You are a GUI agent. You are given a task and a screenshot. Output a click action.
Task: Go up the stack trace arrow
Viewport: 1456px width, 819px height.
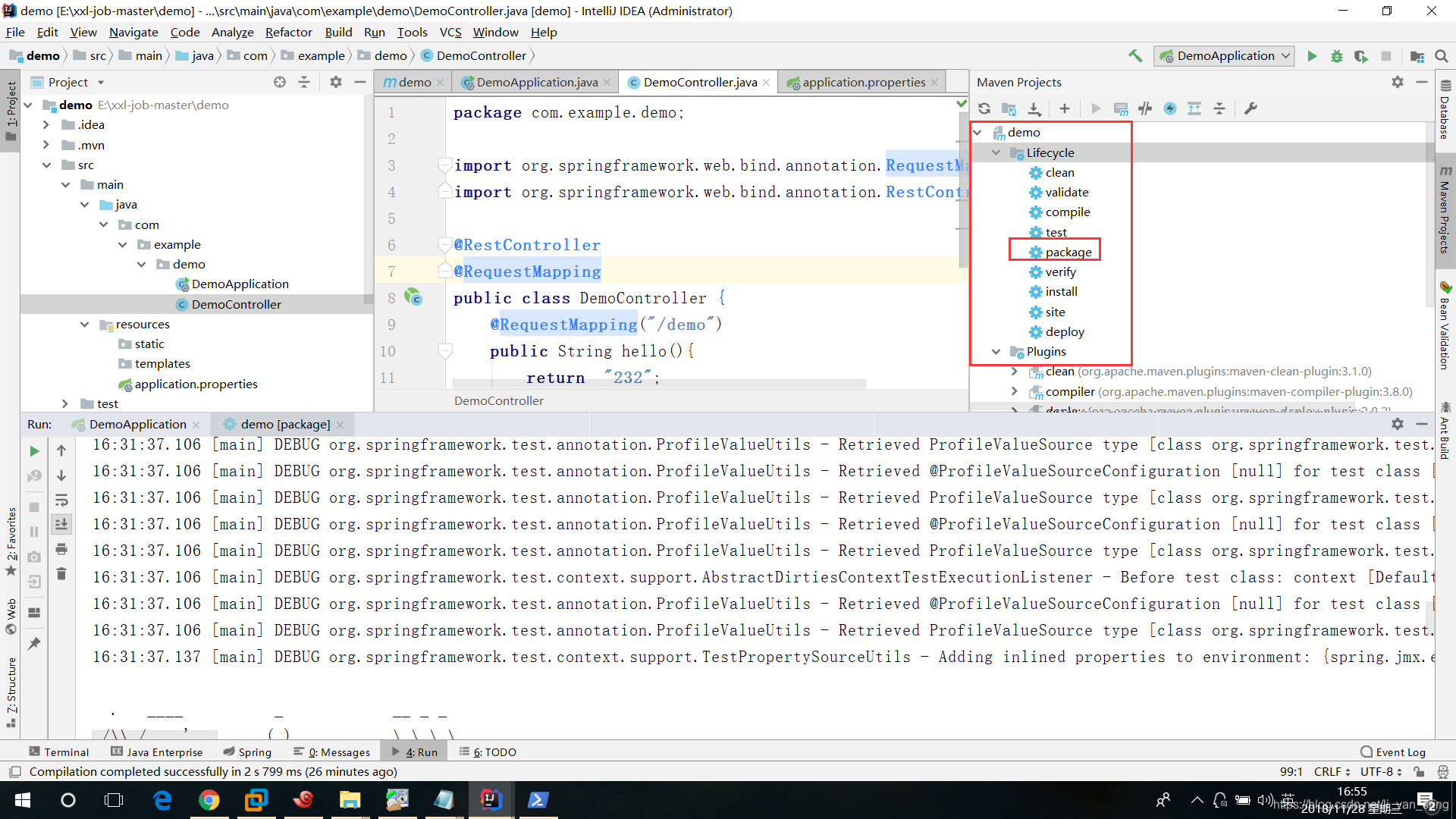click(61, 450)
